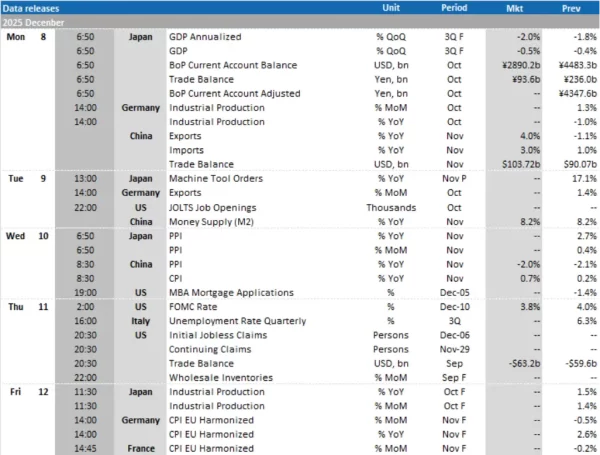The width and height of the screenshot is (600, 455).
Task: Select the 'Tue' day cell
Action: pos(16,178)
